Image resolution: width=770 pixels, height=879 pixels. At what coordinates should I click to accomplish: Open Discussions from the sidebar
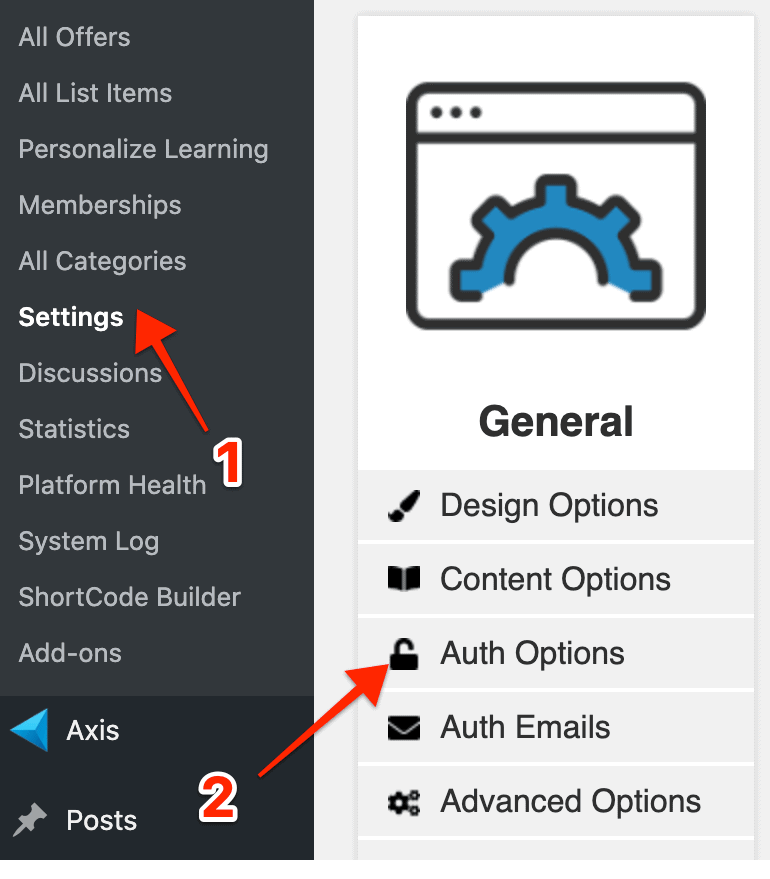click(x=90, y=373)
